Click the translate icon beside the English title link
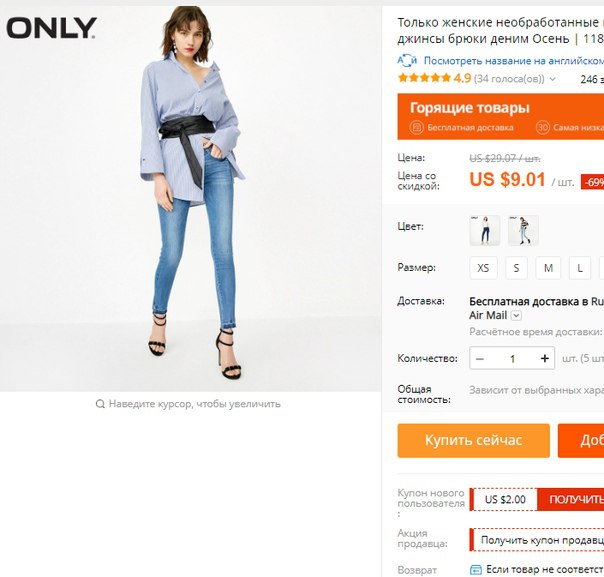Viewport: 604px width, 577px height. pyautogui.click(x=407, y=61)
